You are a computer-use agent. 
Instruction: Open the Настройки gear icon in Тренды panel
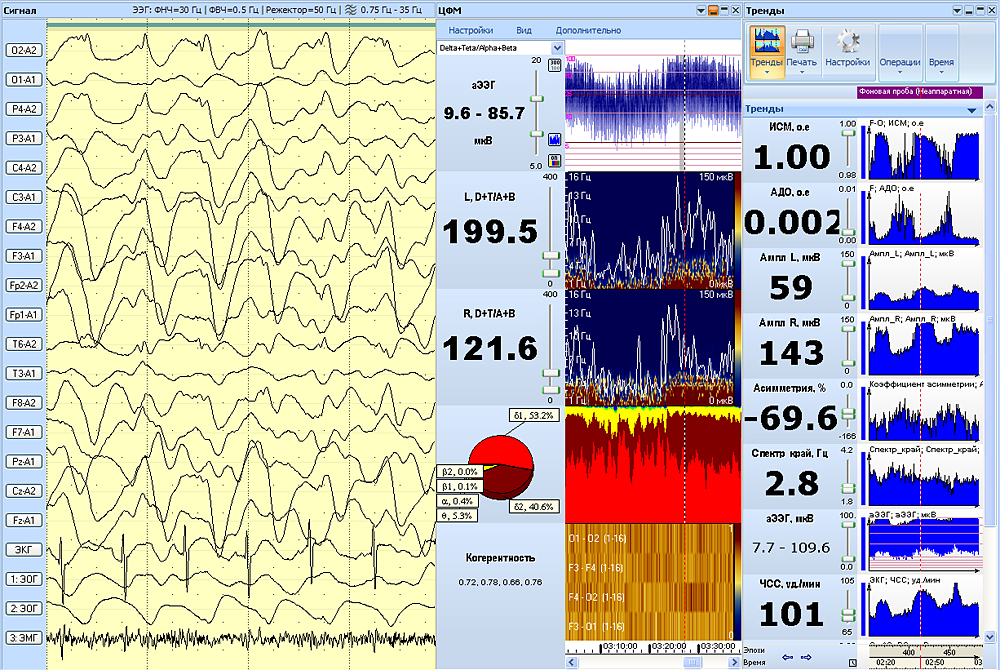click(x=848, y=42)
